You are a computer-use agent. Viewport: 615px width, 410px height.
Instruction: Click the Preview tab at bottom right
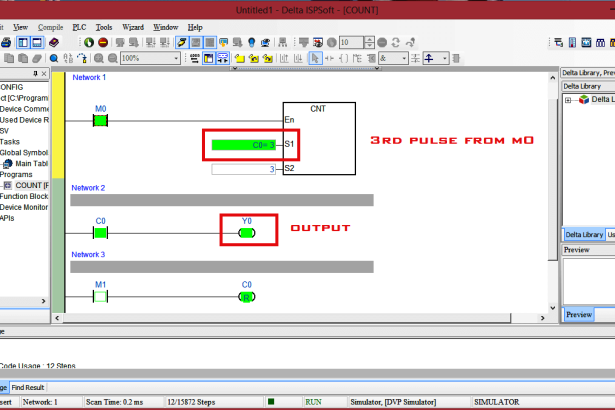[x=579, y=315]
